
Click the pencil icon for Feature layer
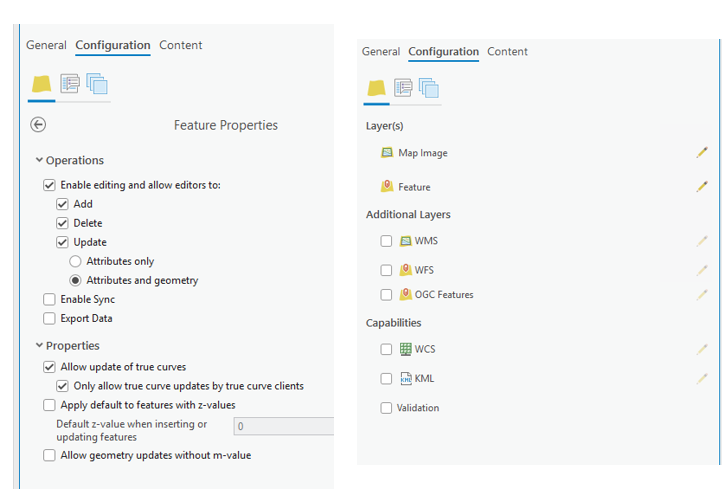tap(702, 187)
